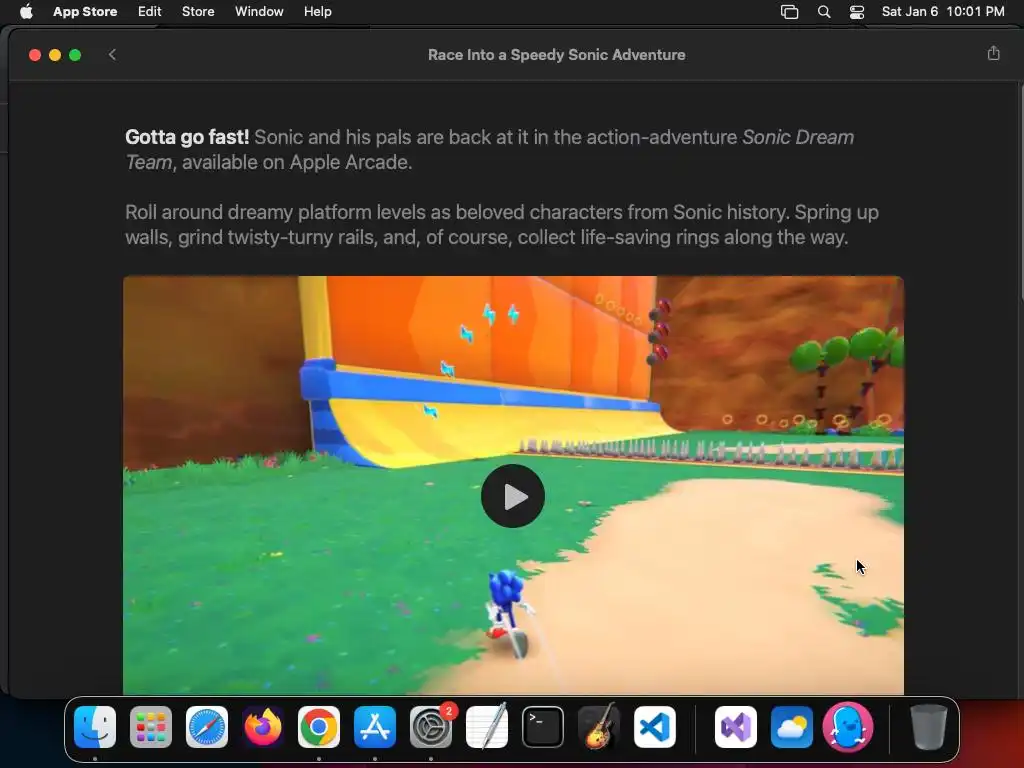
Task: Open Launchpad from the Dock
Action: click(x=151, y=727)
